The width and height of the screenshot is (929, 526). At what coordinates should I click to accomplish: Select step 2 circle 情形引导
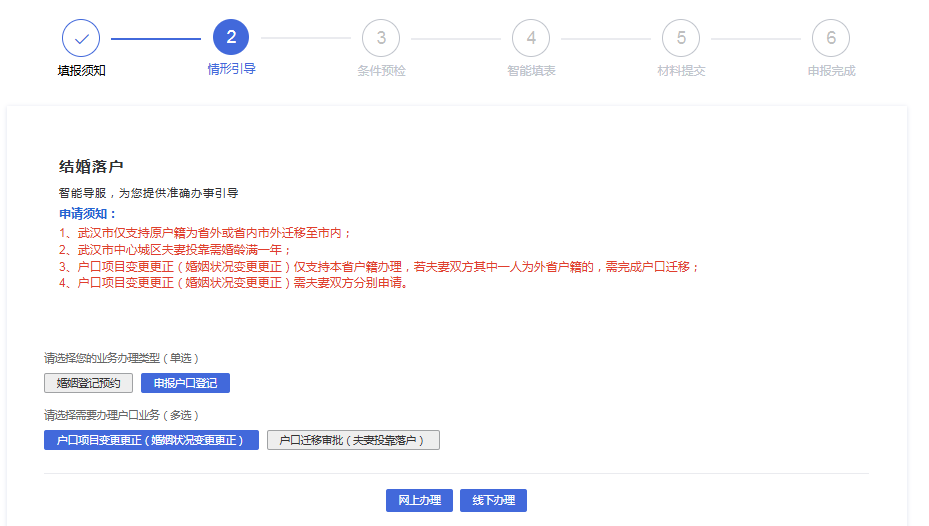[x=231, y=37]
